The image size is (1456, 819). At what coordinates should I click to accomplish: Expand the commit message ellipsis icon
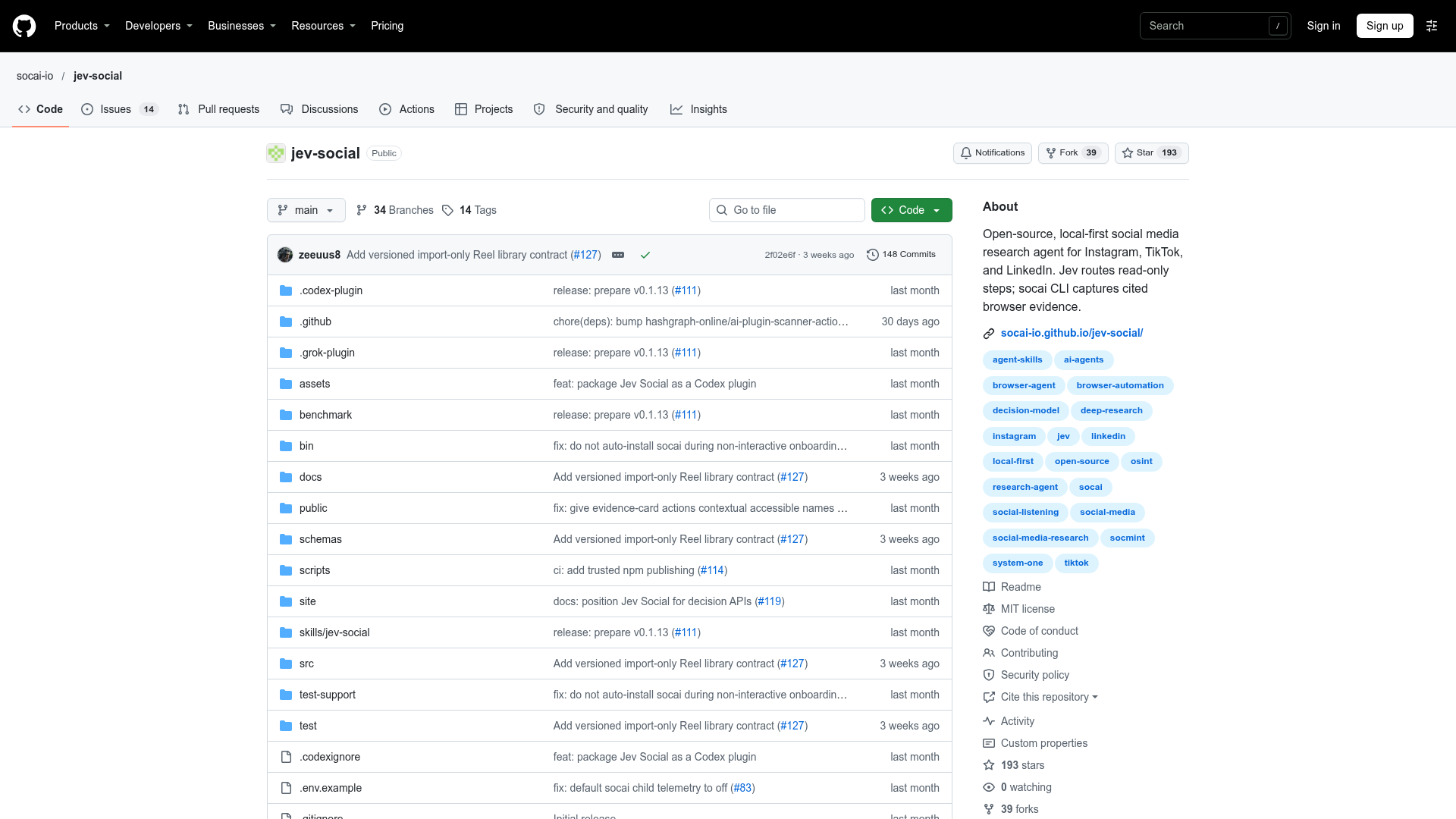click(618, 255)
